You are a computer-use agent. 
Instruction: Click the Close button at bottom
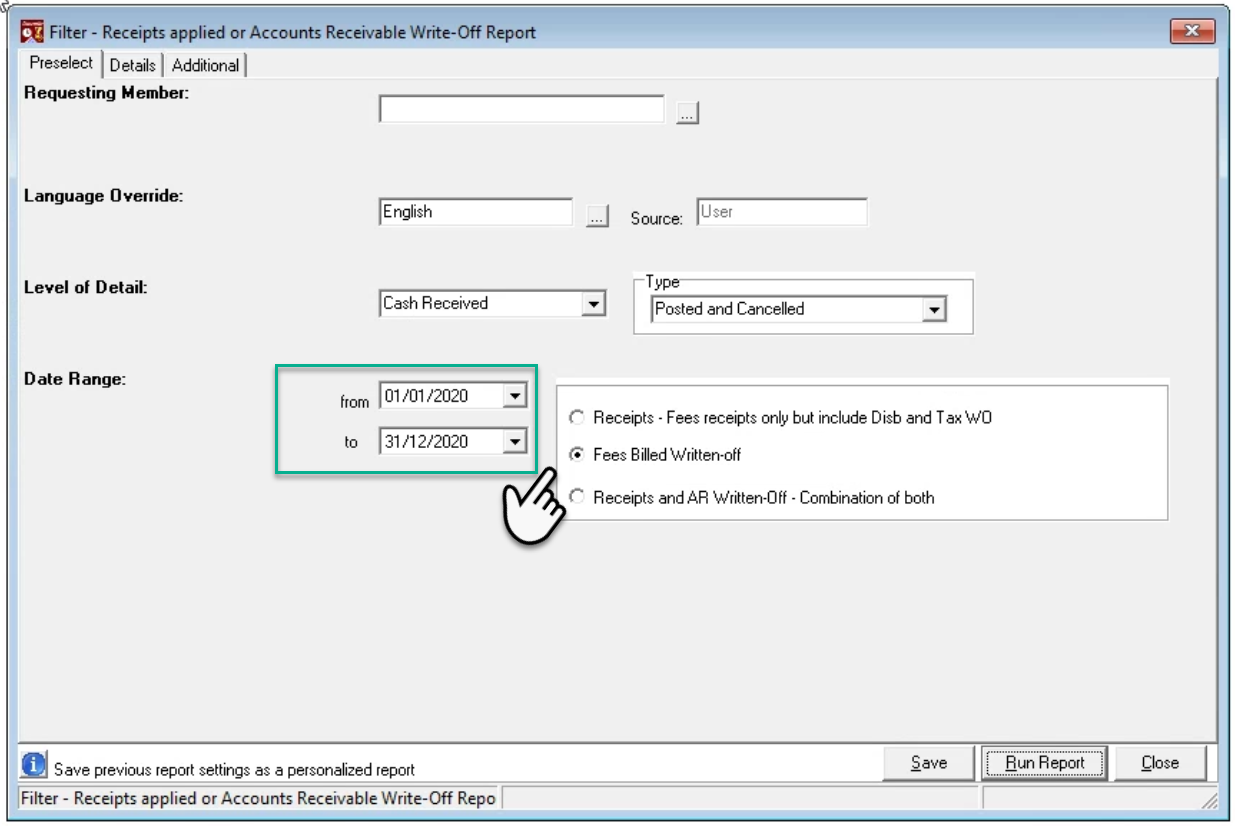click(1160, 763)
